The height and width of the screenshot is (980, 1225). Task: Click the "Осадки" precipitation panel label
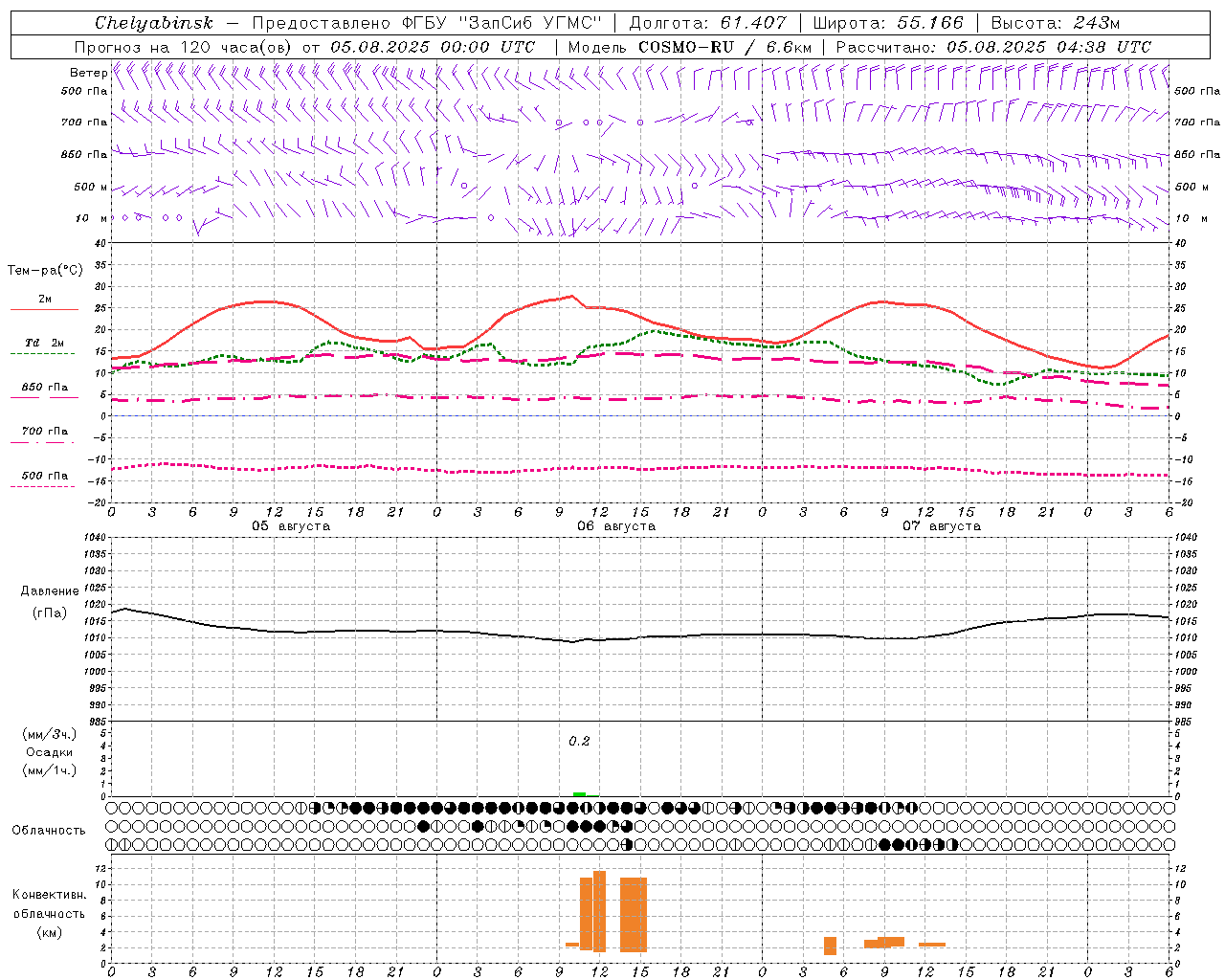(50, 752)
